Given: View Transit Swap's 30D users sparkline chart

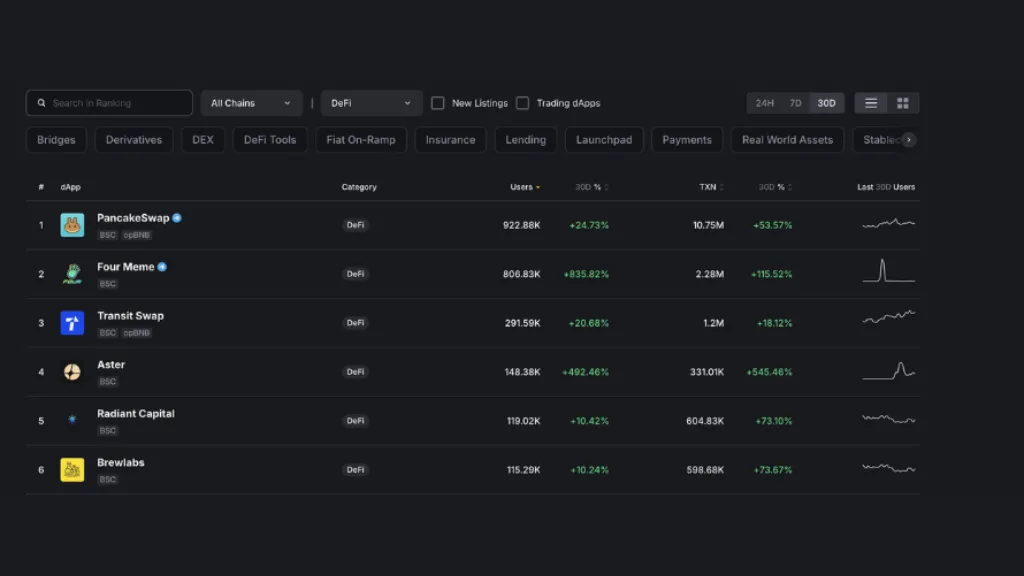Looking at the screenshot, I should point(889,317).
